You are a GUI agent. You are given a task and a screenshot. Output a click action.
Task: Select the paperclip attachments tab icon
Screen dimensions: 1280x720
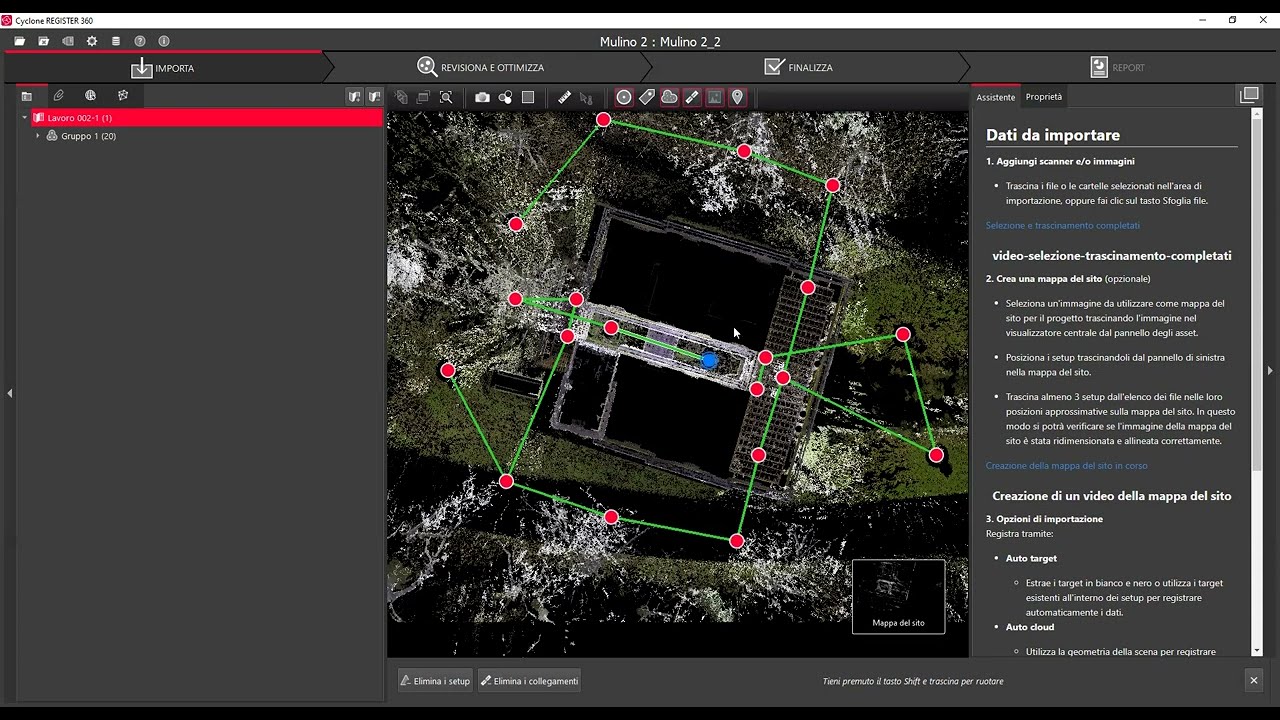click(x=59, y=96)
